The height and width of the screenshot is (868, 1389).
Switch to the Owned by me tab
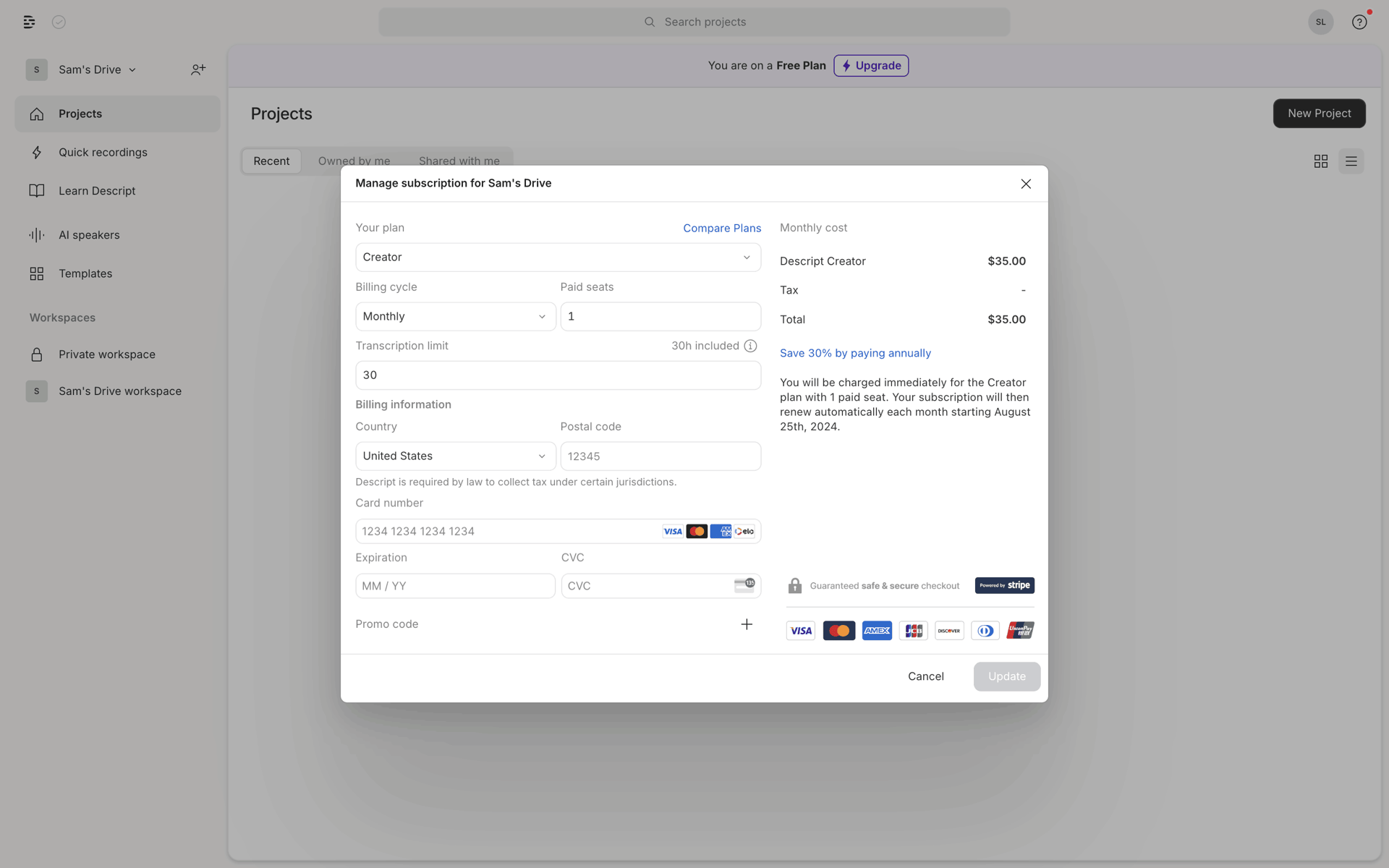pos(354,161)
